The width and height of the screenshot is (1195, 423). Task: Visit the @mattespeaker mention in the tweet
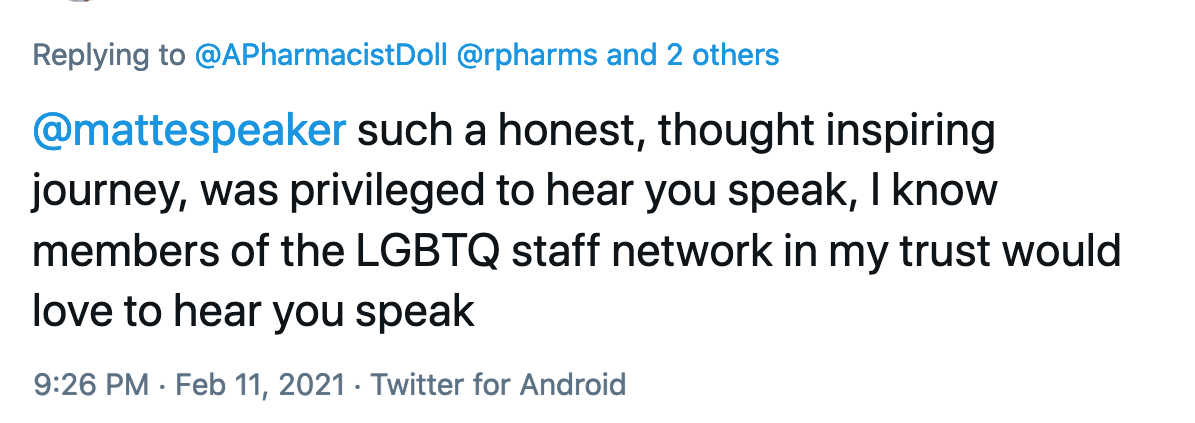189,132
